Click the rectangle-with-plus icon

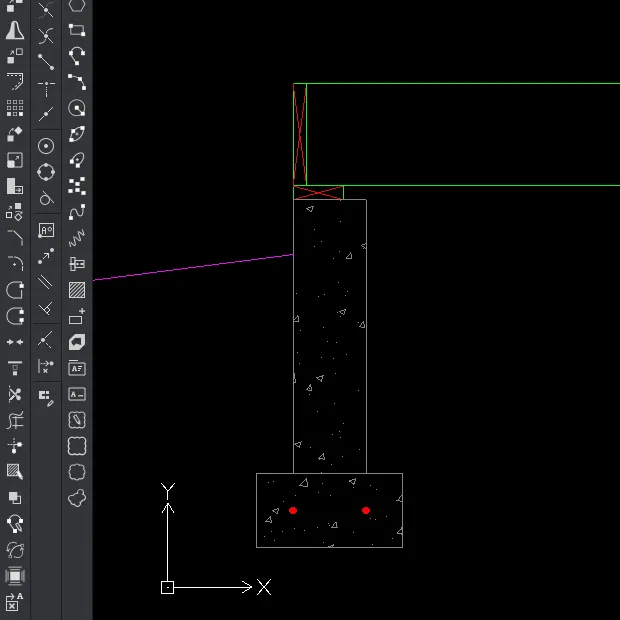pos(77,316)
